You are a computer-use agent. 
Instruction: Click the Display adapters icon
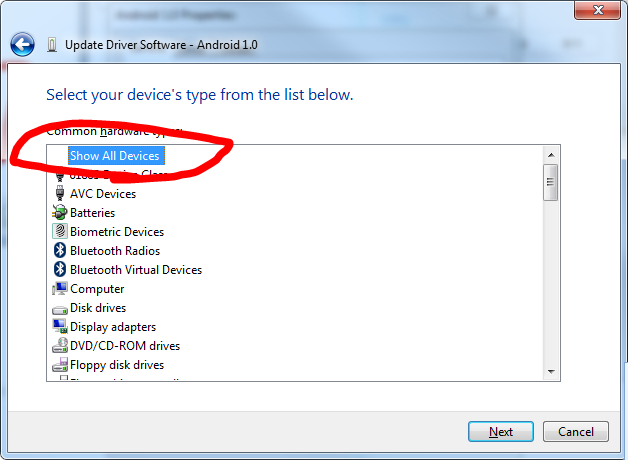coord(60,326)
